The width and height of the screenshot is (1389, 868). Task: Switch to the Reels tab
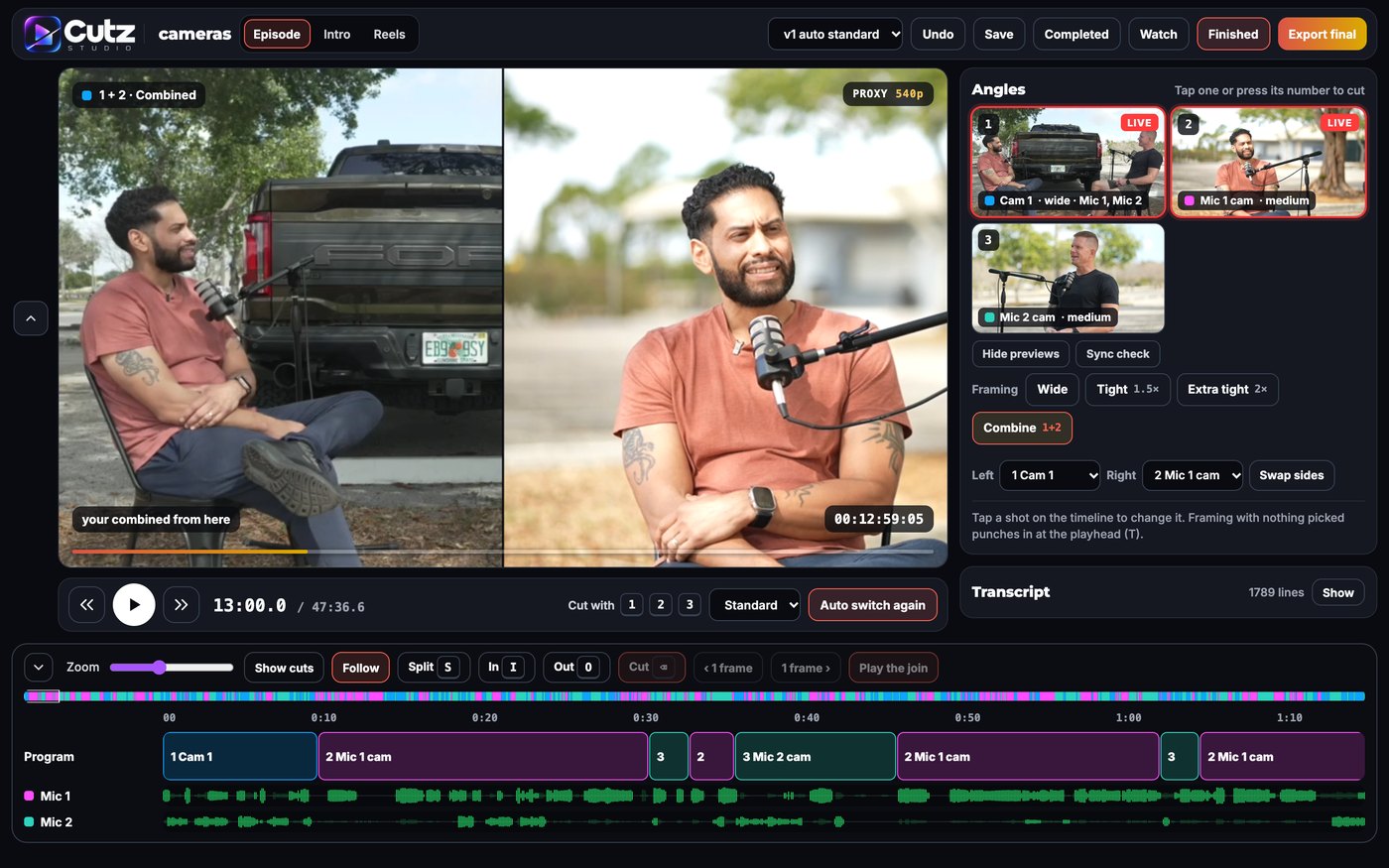[x=389, y=34]
